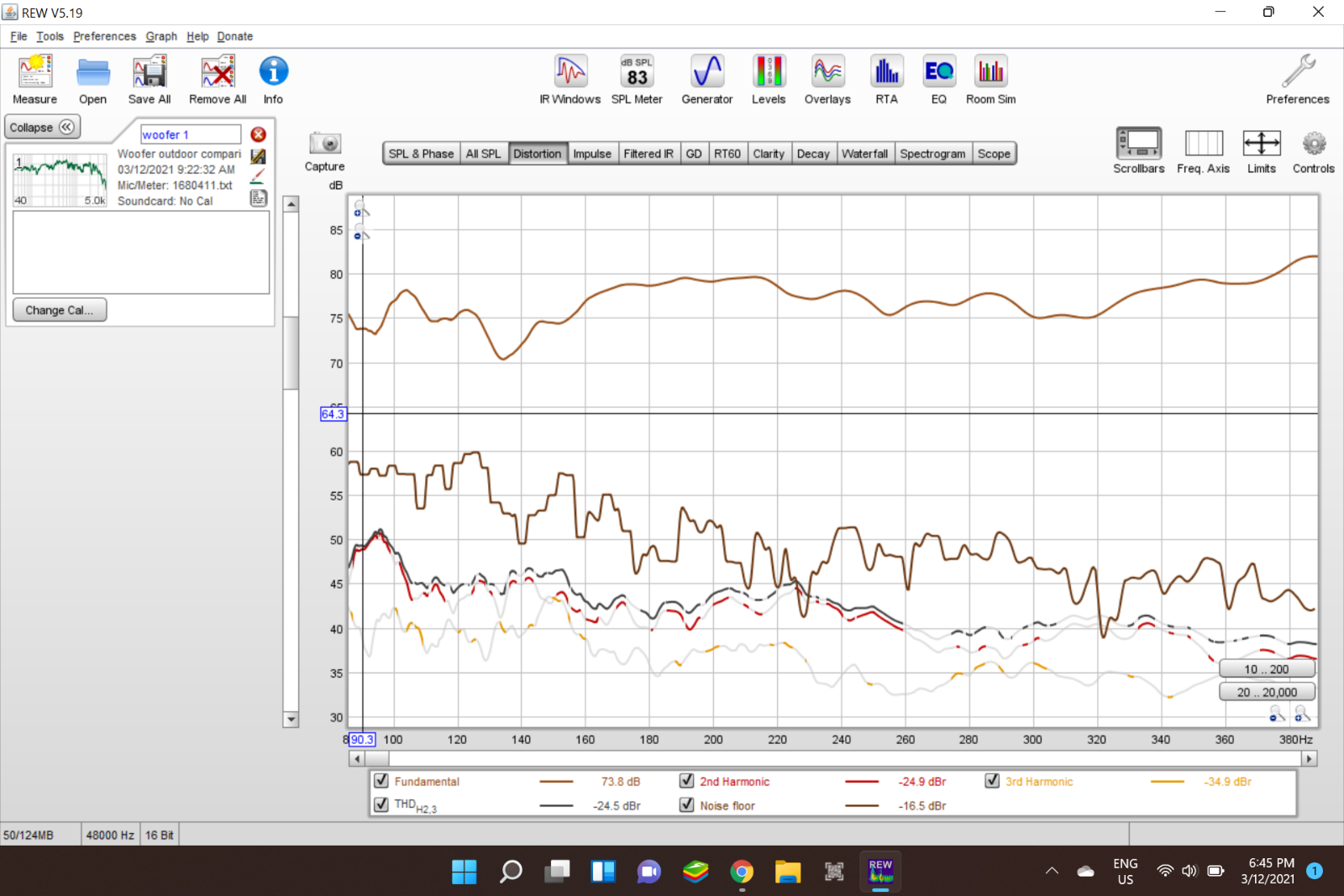
Task: Click the Change Cal button
Action: [x=60, y=310]
